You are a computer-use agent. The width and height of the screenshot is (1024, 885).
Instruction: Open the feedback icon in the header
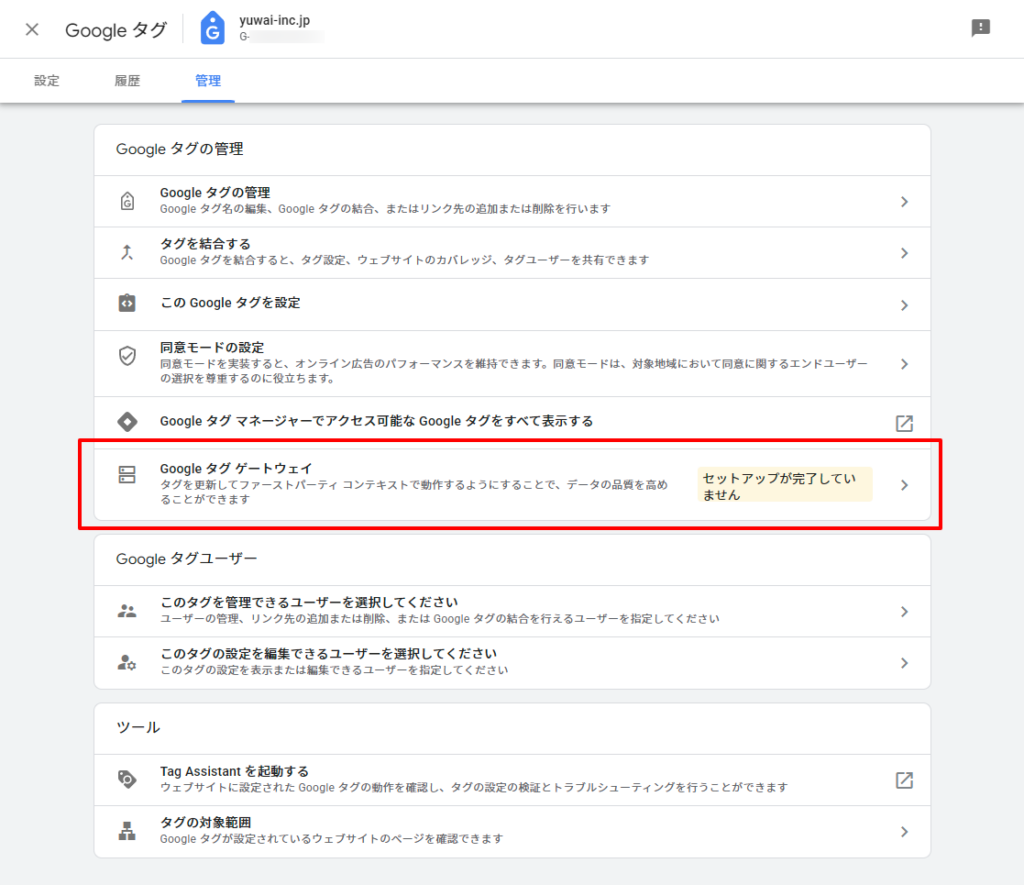point(980,28)
